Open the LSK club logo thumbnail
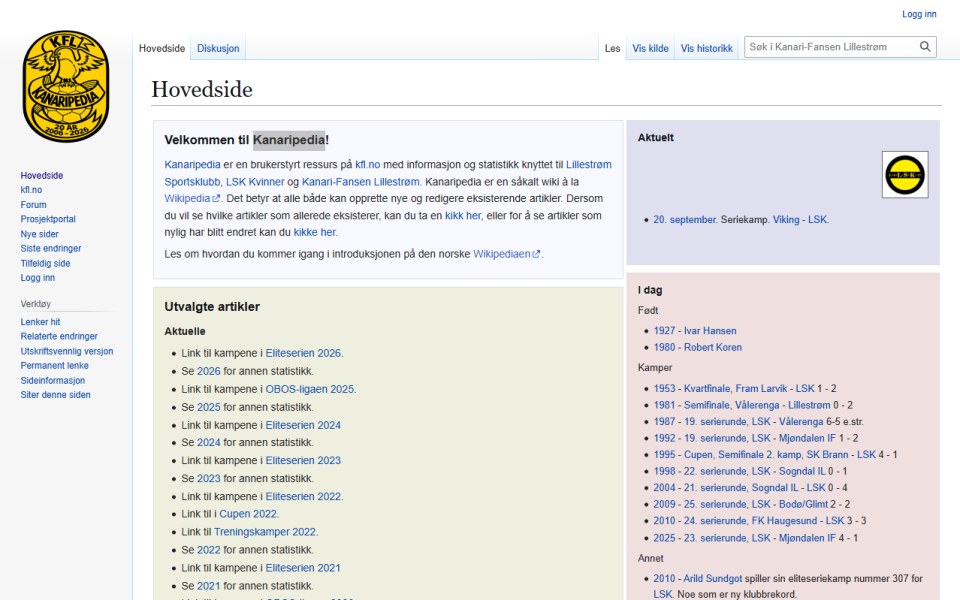Screen dimensions: 960x600 click(905, 174)
